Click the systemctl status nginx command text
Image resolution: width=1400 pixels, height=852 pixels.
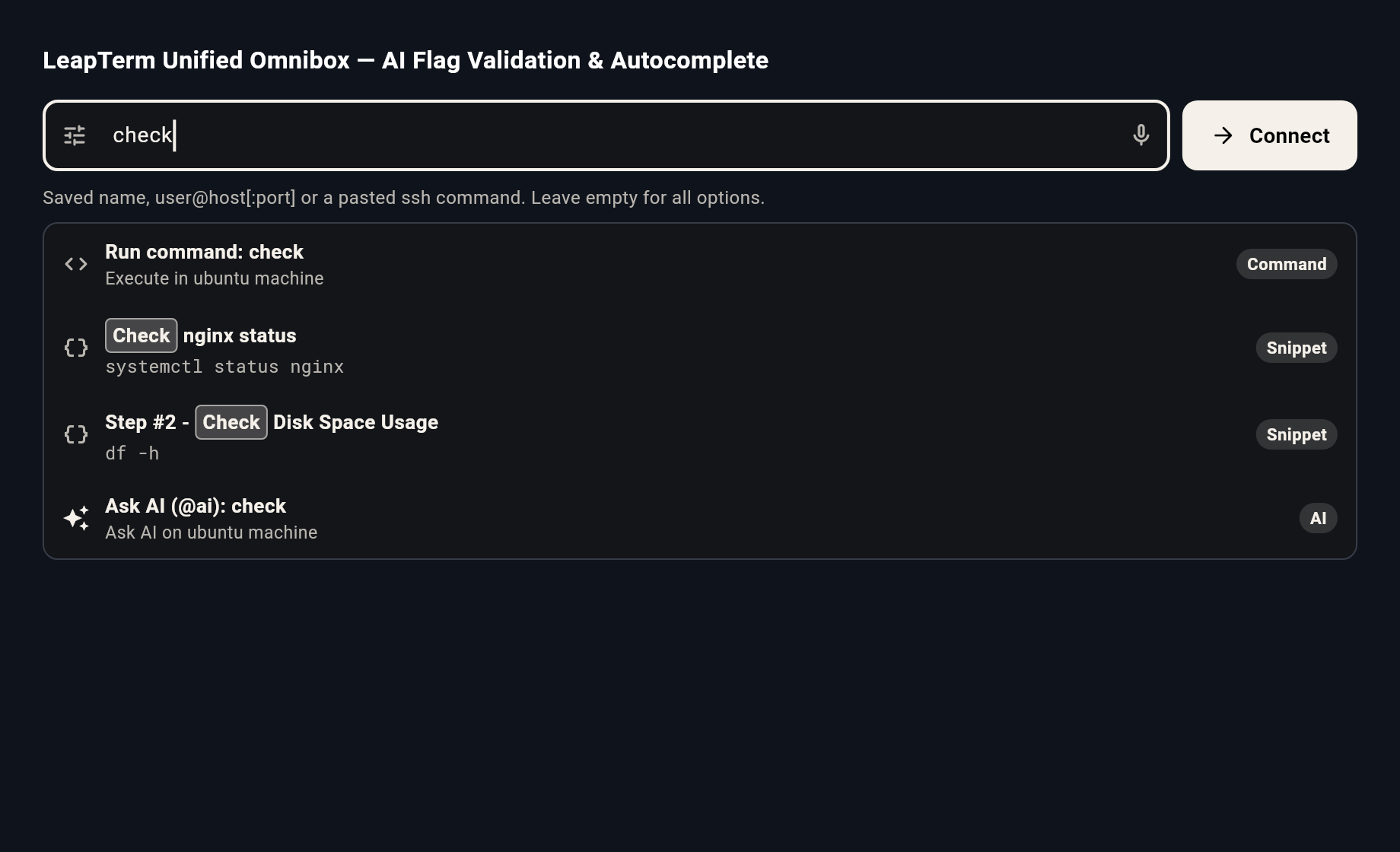(224, 367)
